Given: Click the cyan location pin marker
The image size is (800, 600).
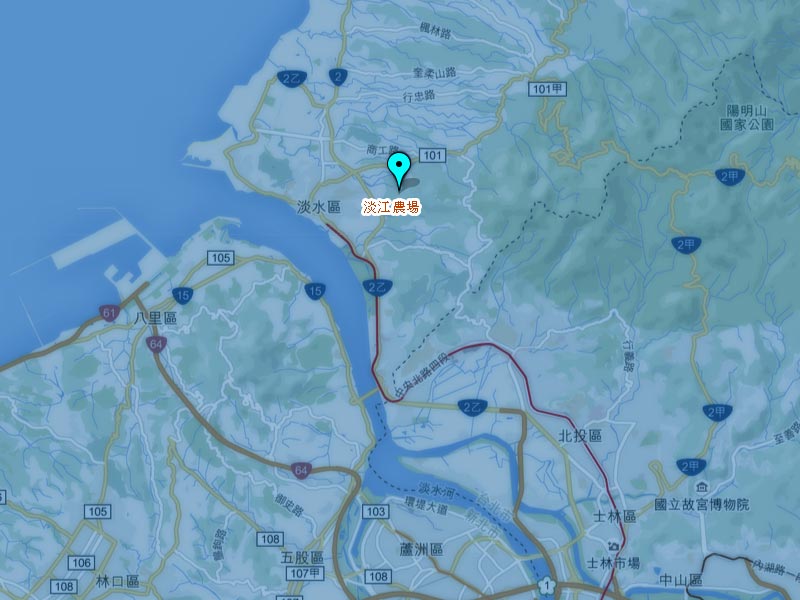Looking at the screenshot, I should click(x=398, y=170).
